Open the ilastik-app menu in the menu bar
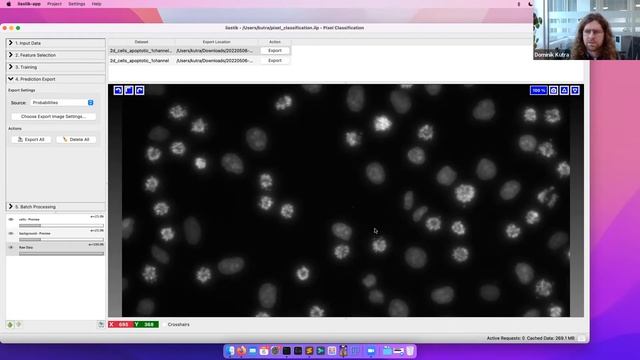 [x=29, y=4]
